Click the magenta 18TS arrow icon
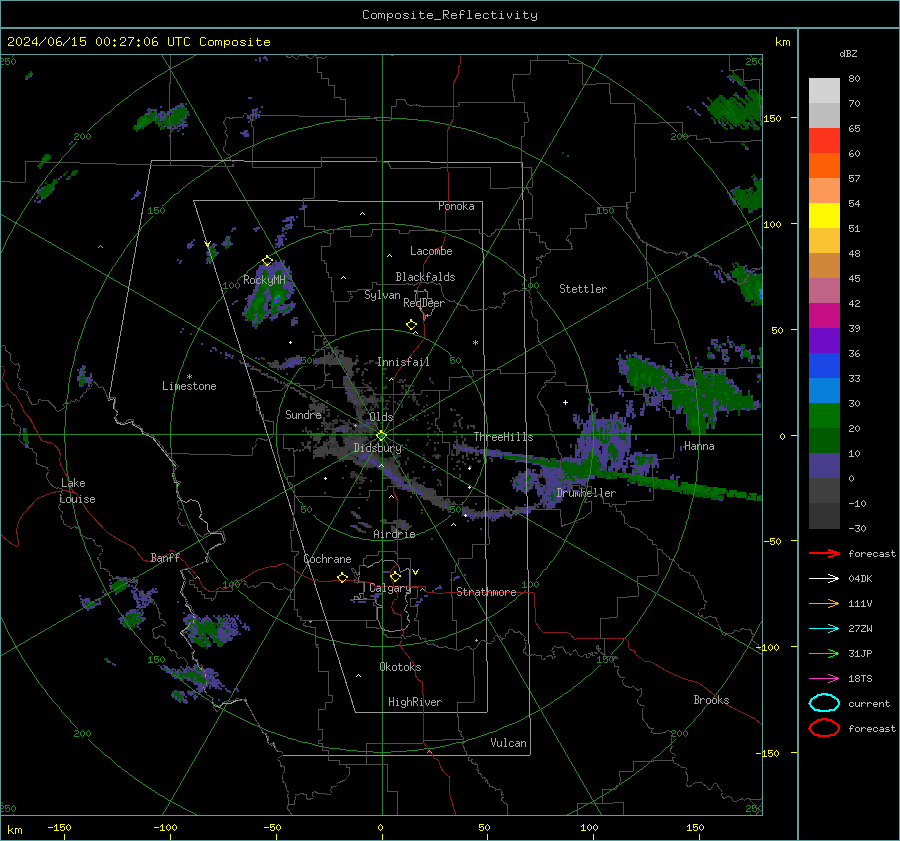 click(x=824, y=679)
